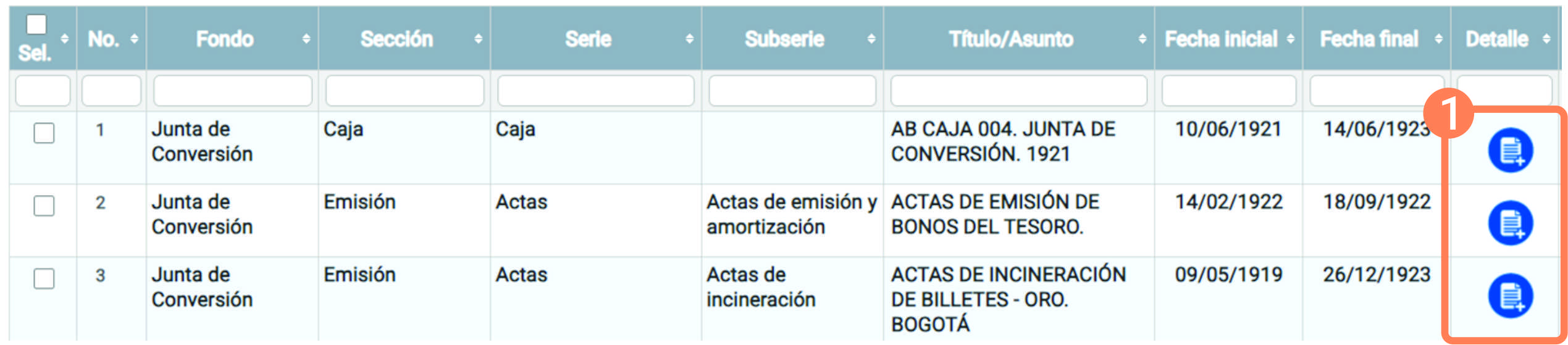Select row 2 checkbox
The image size is (1568, 345).
[x=44, y=206]
